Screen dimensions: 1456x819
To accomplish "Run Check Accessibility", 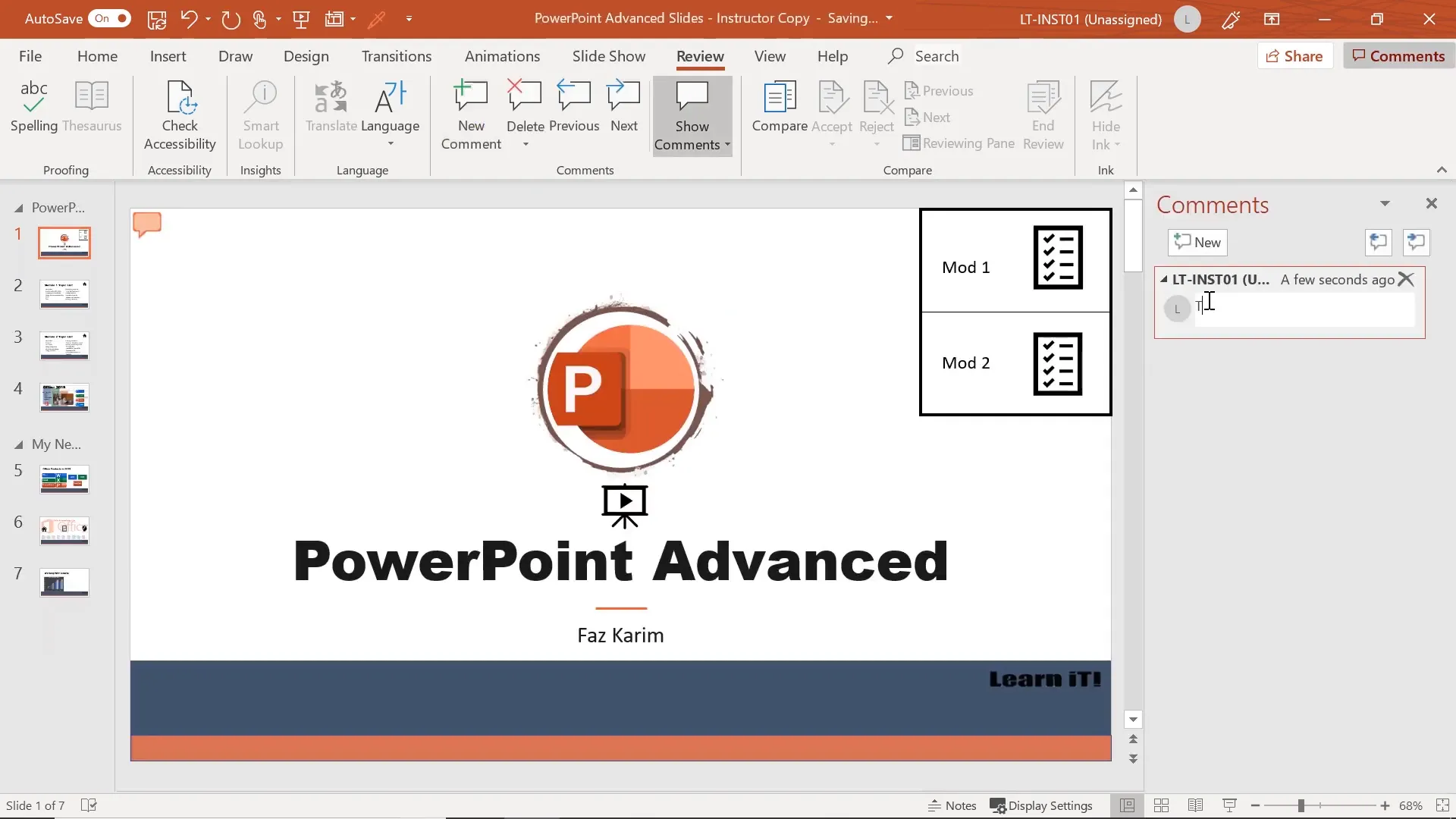I will coord(180,115).
